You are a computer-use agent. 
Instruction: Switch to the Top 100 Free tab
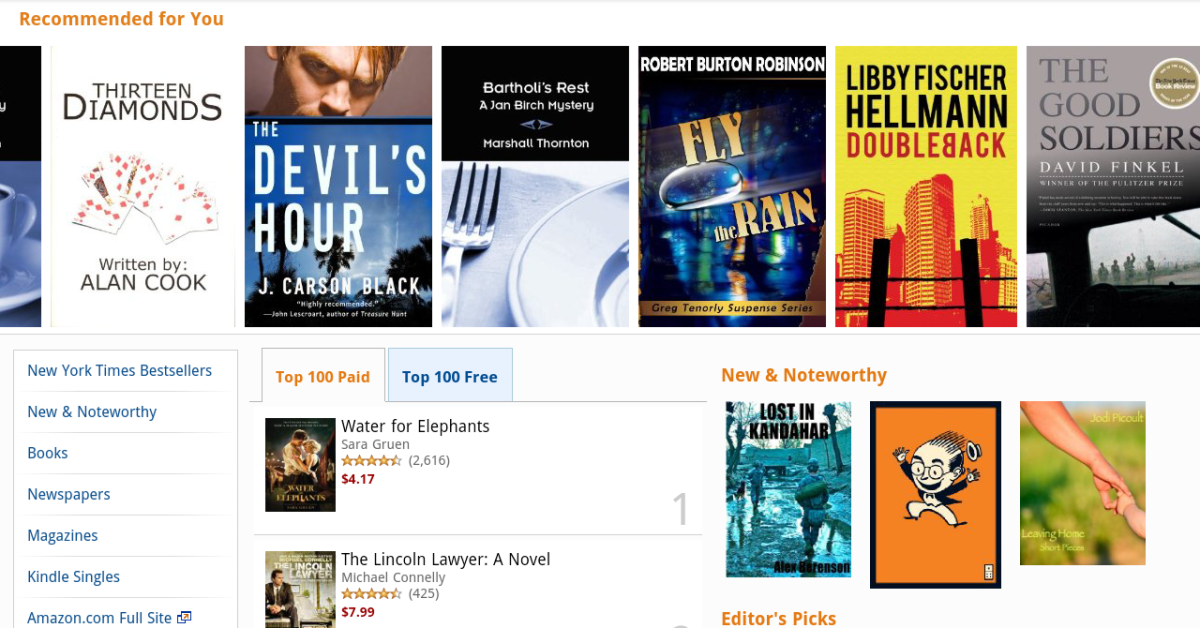click(450, 376)
